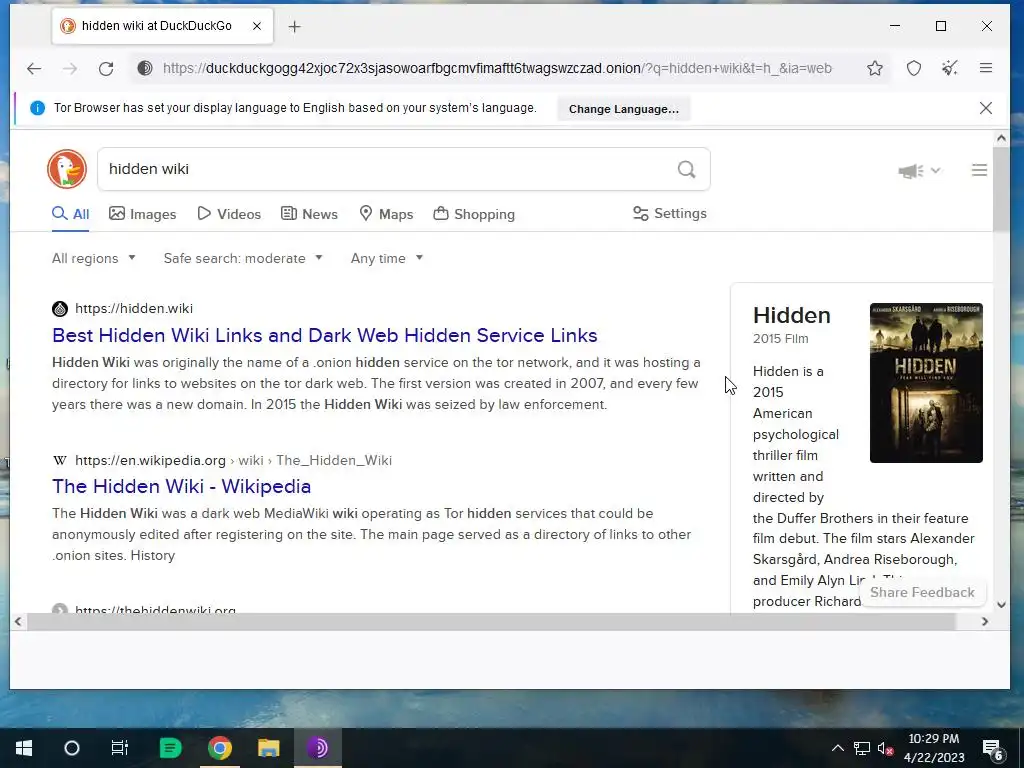Screen dimensions: 1024x768
Task: Click the horizontal scrollbar left arrow
Action: pyautogui.click(x=18, y=622)
